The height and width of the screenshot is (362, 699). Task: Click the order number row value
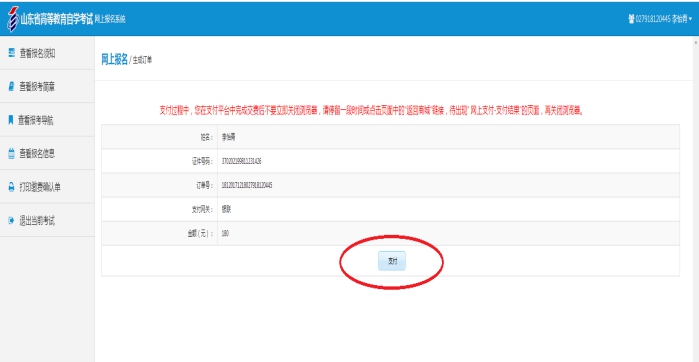tap(247, 185)
